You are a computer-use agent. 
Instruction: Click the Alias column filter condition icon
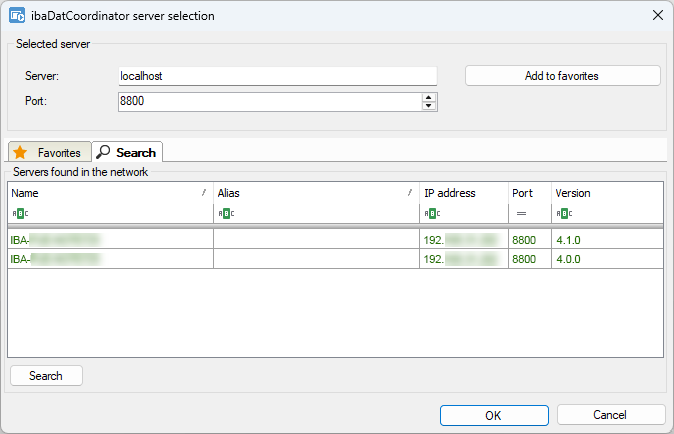pos(226,213)
